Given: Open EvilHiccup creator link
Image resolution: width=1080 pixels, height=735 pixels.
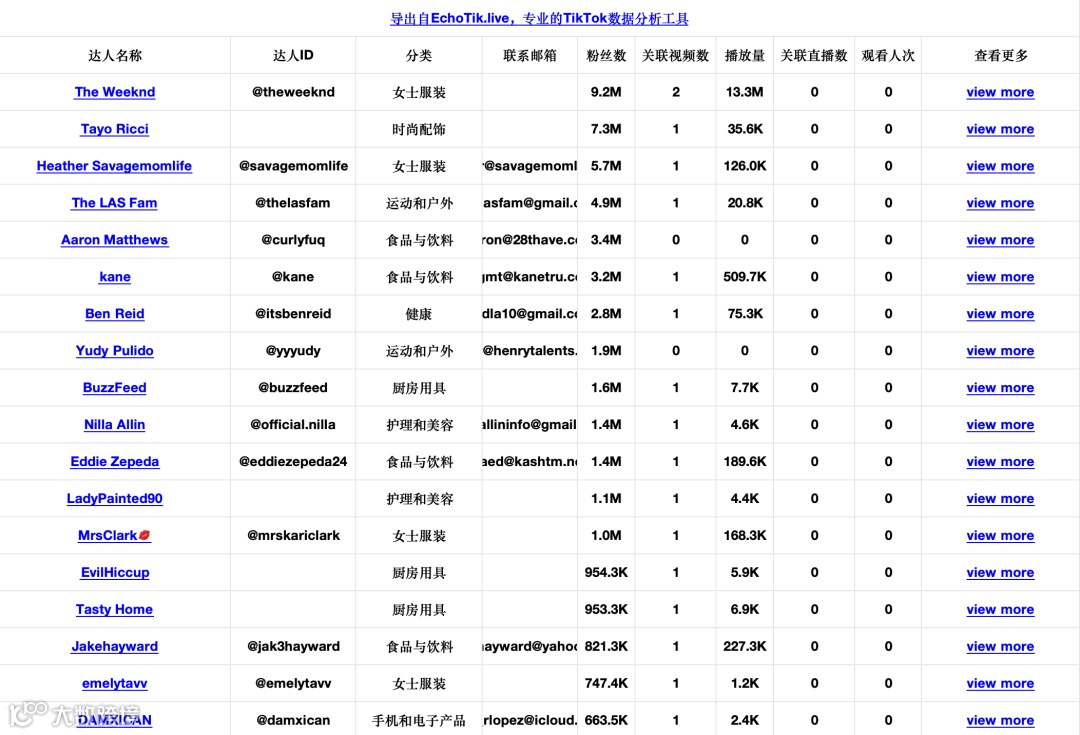Looking at the screenshot, I should click(x=114, y=572).
